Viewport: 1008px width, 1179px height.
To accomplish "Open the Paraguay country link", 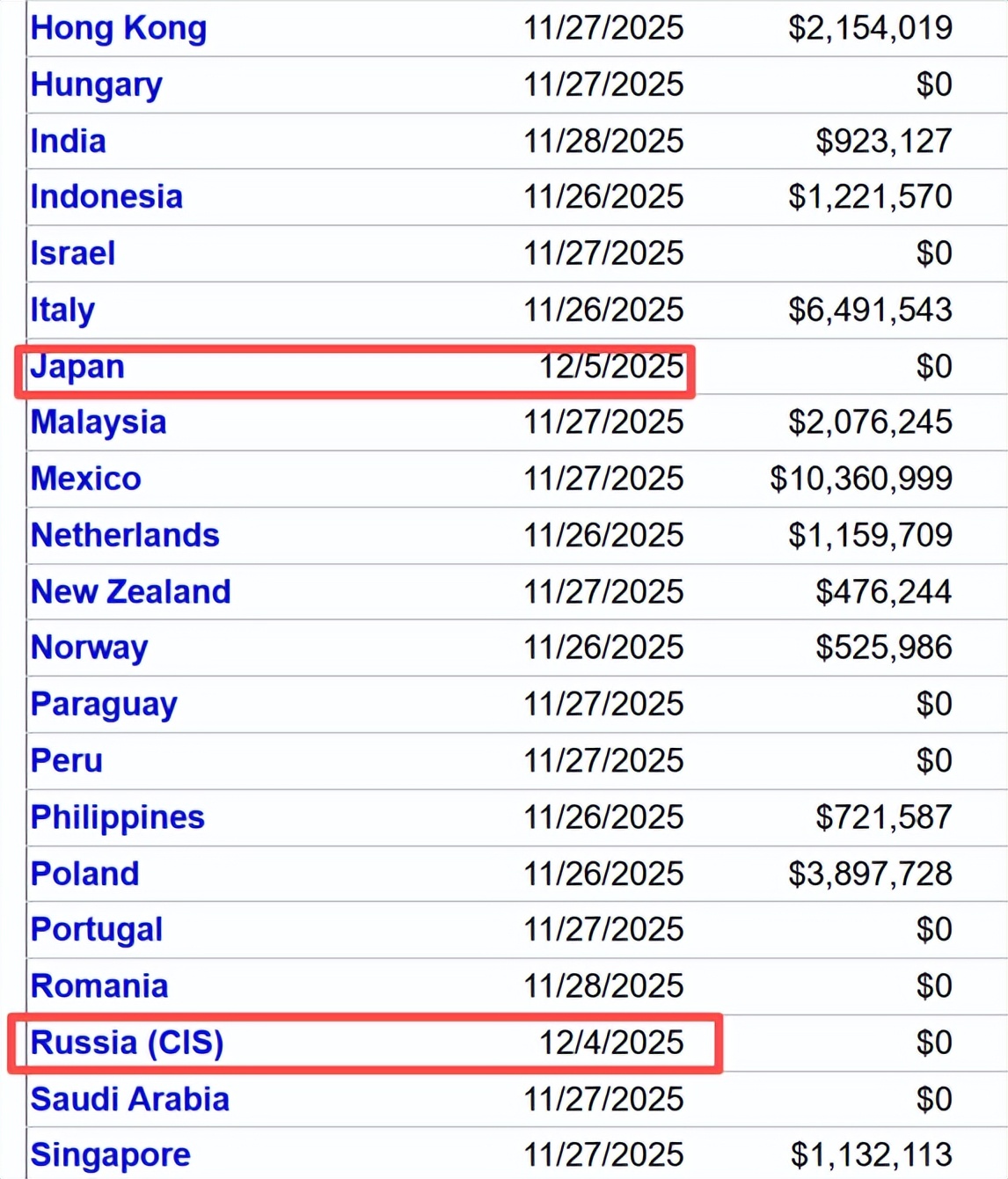I will click(x=104, y=704).
